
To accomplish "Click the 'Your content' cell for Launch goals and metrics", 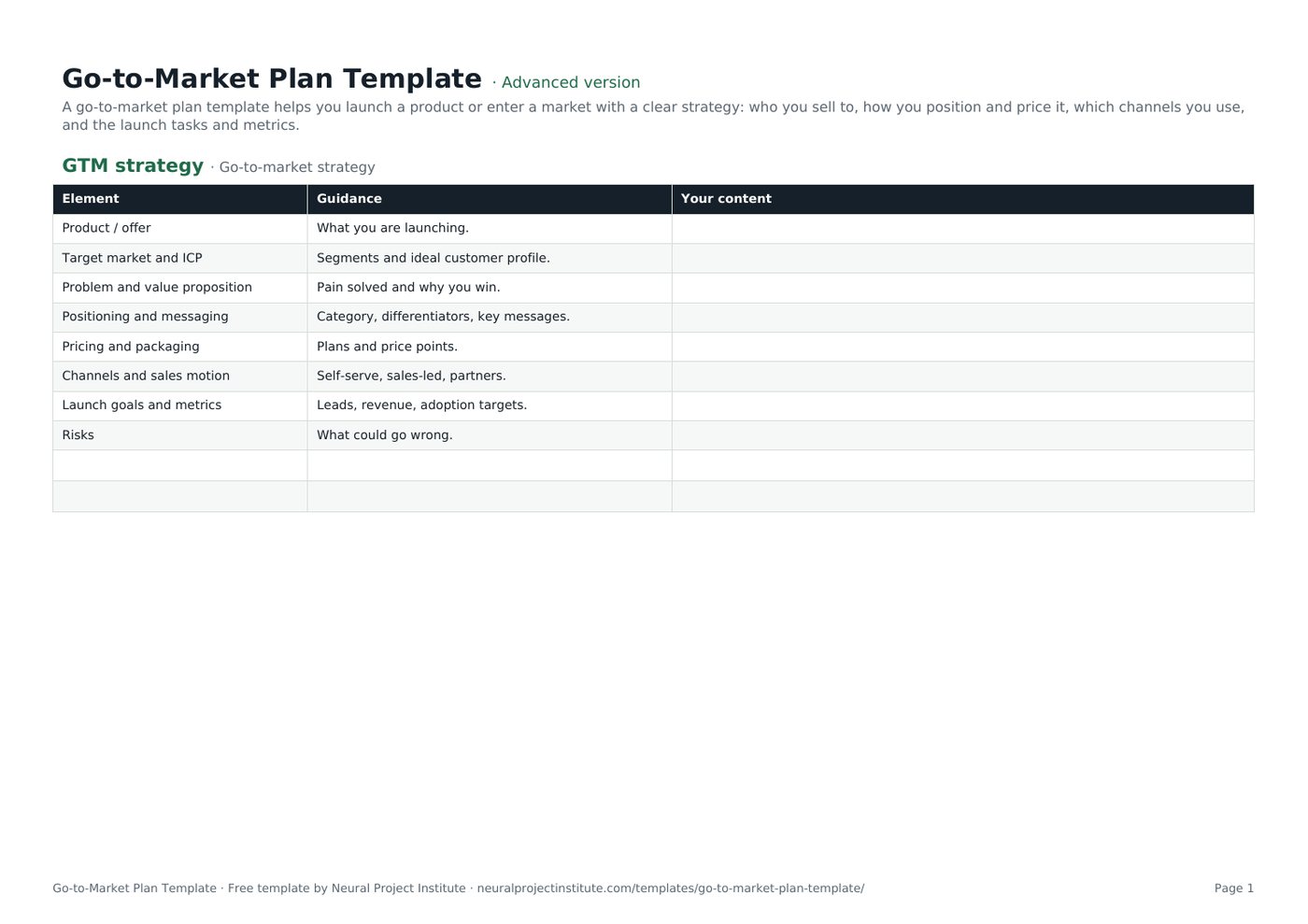I will [962, 405].
